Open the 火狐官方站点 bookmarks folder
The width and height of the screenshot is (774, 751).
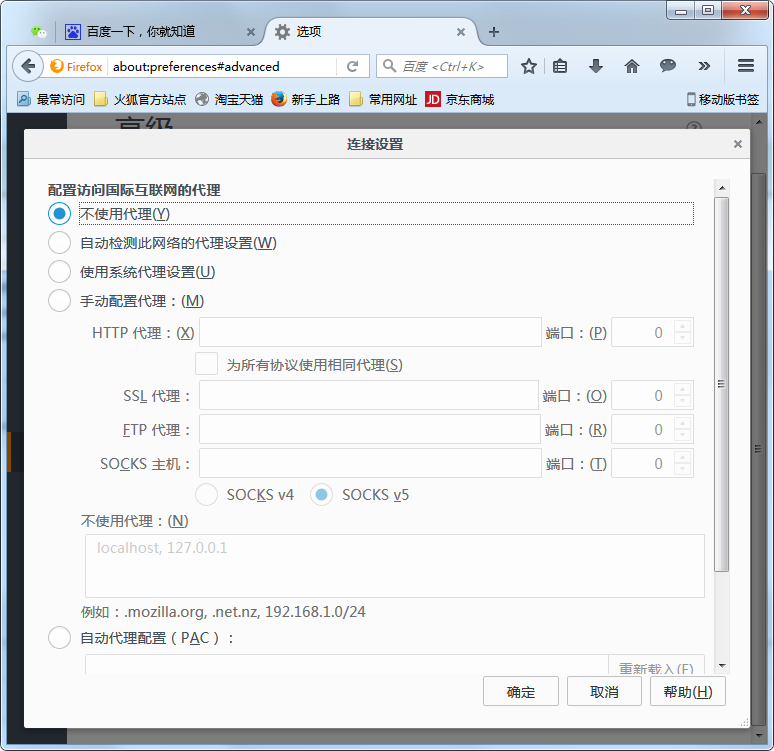coord(140,100)
